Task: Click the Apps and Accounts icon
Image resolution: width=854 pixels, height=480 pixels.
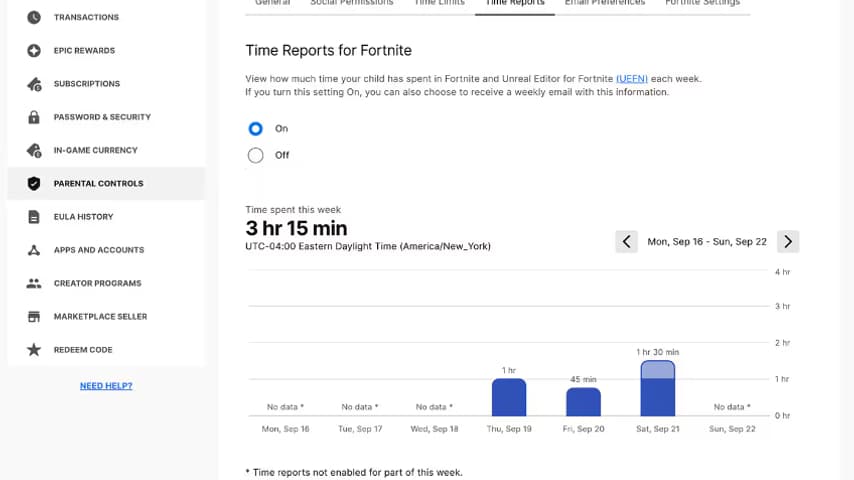Action: coord(34,250)
